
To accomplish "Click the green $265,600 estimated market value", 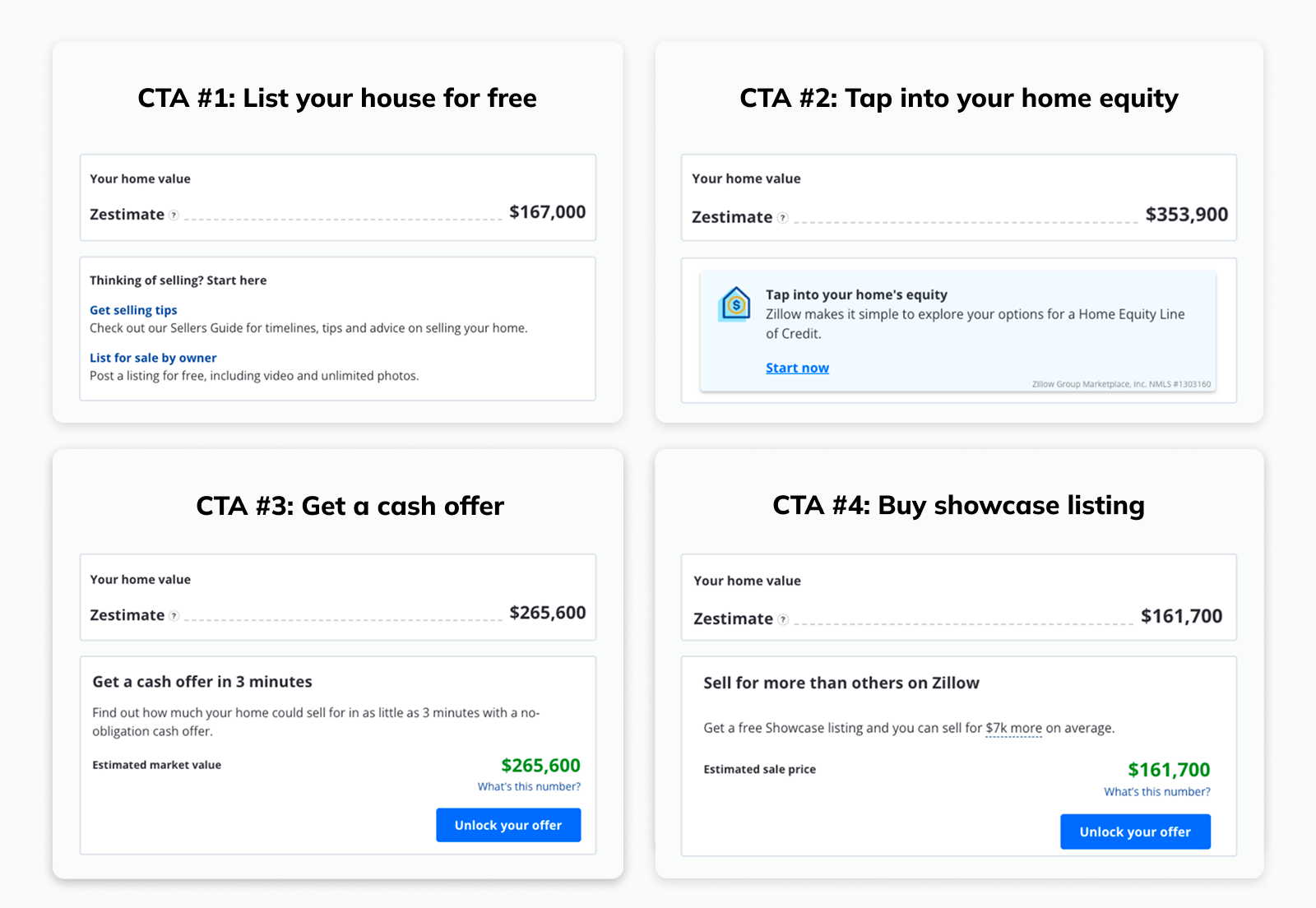I will pyautogui.click(x=541, y=766).
